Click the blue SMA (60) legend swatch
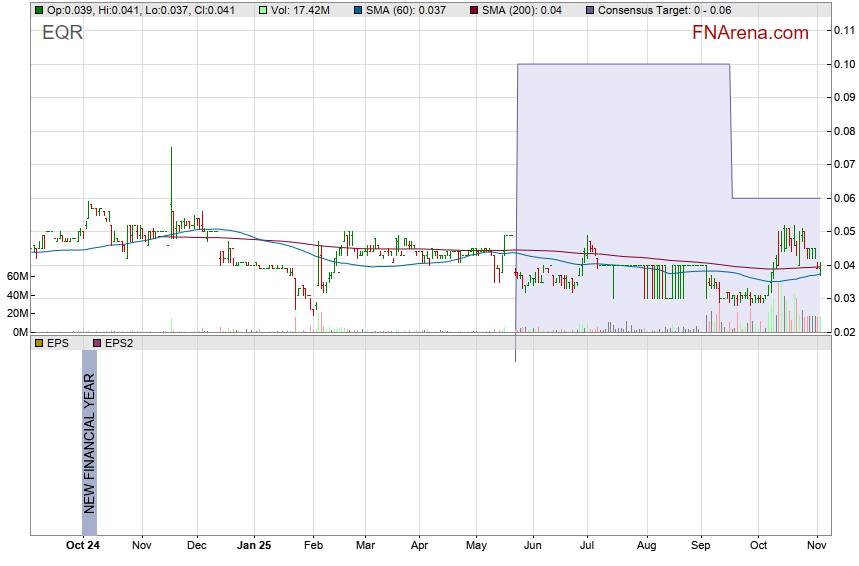 pyautogui.click(x=359, y=10)
